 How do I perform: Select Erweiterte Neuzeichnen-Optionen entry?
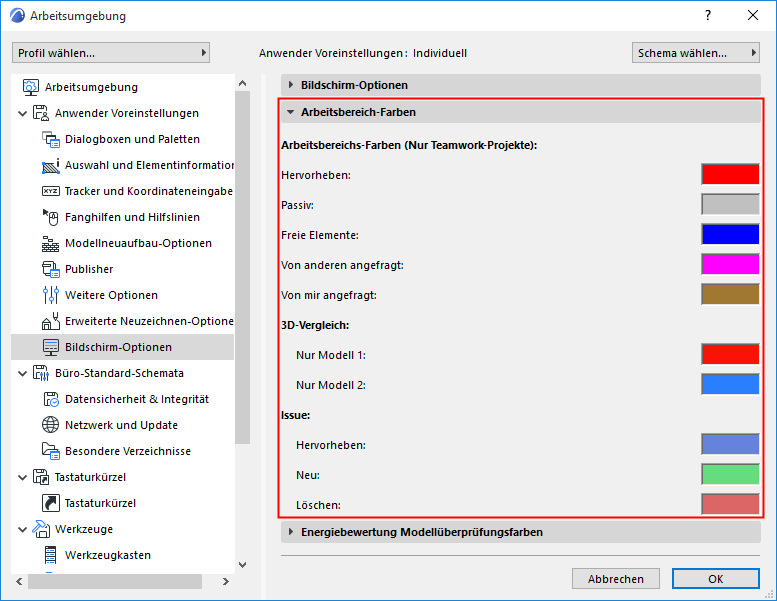pos(149,321)
